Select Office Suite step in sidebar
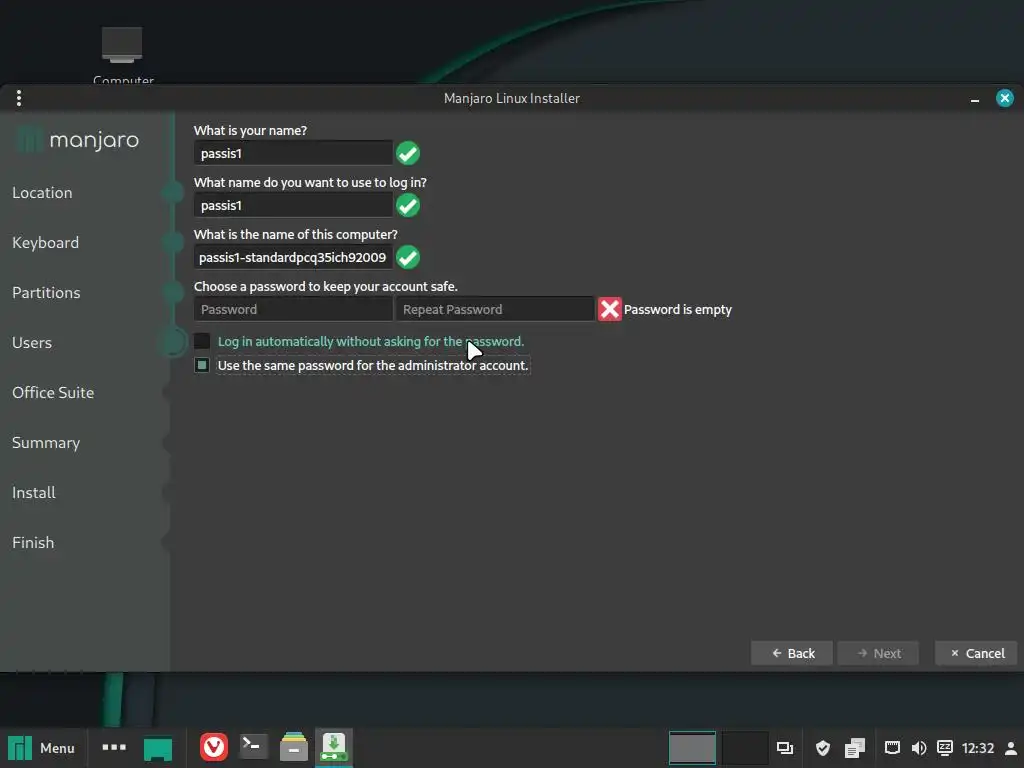The width and height of the screenshot is (1024, 768). [x=53, y=392]
